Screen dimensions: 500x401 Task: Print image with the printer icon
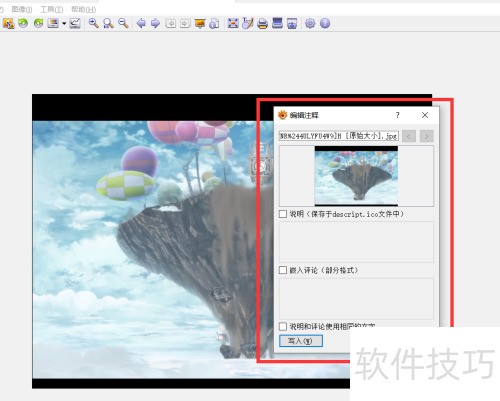coord(263,23)
